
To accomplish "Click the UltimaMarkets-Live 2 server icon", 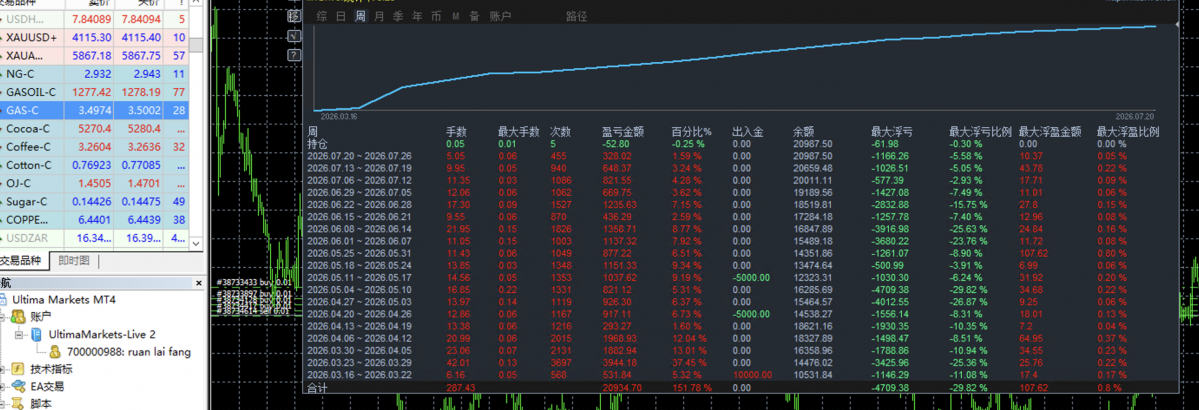I will coord(38,335).
